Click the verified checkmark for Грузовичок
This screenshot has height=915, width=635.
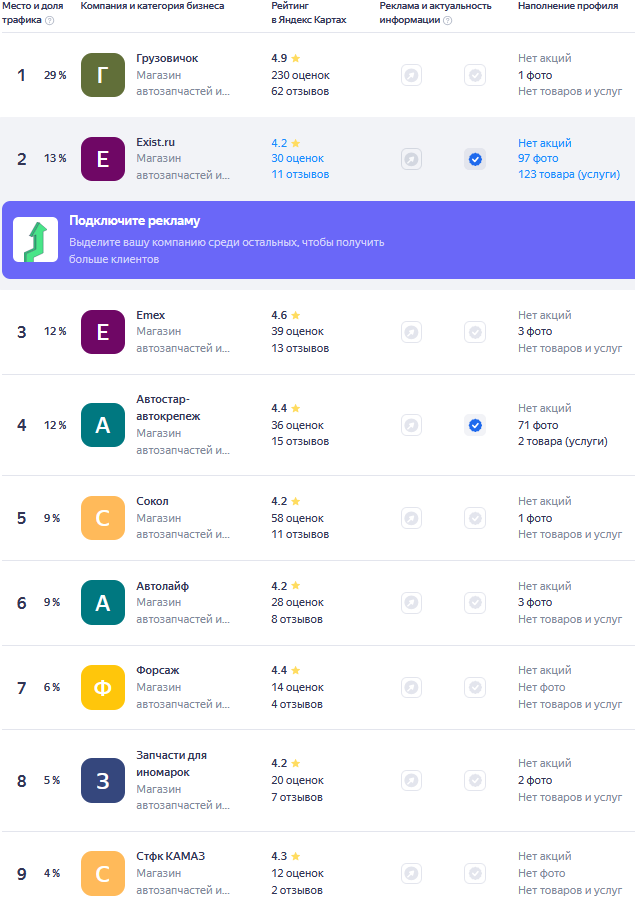point(475,75)
